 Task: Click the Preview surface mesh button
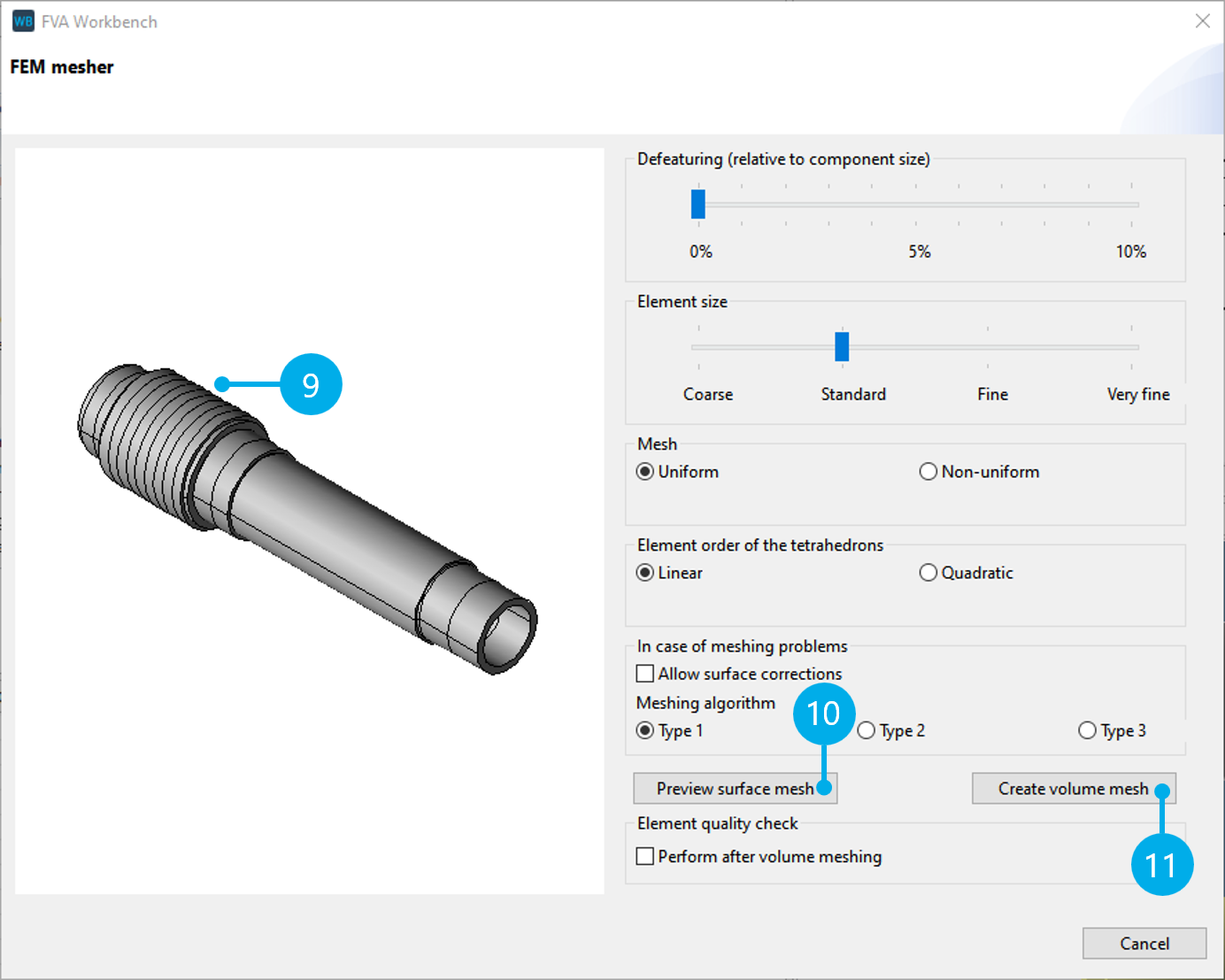[x=735, y=788]
